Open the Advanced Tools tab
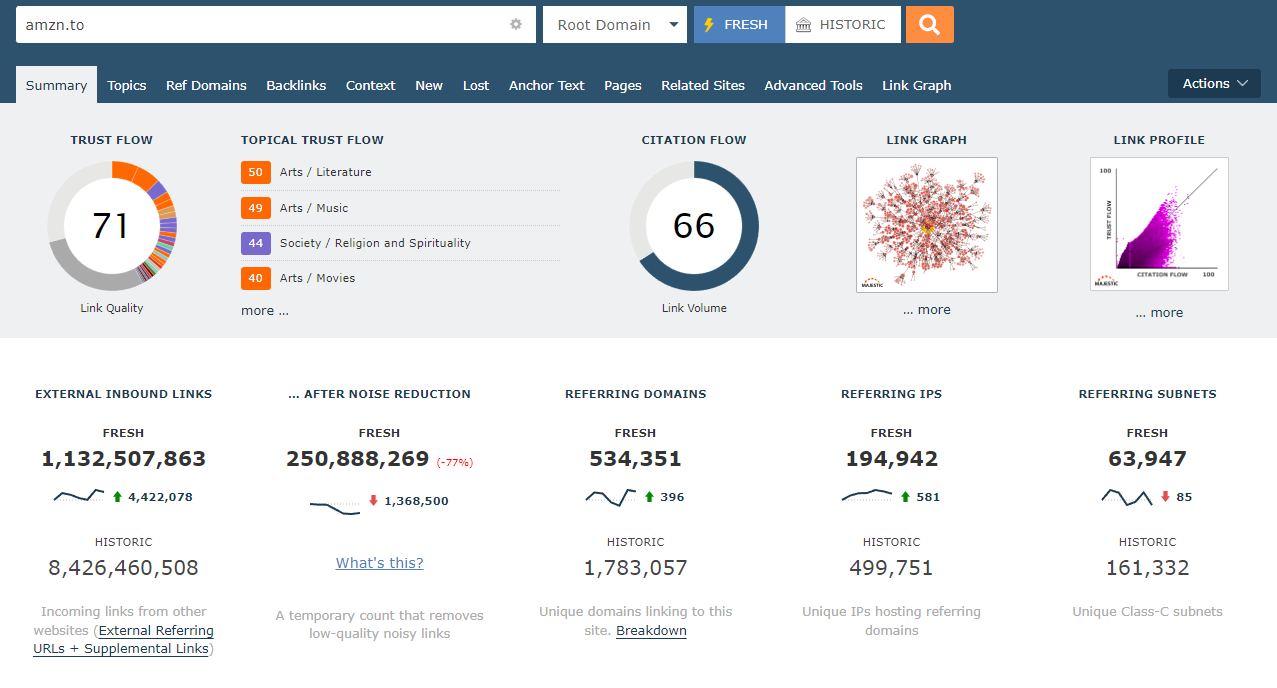This screenshot has height=688, width=1277. (x=813, y=85)
